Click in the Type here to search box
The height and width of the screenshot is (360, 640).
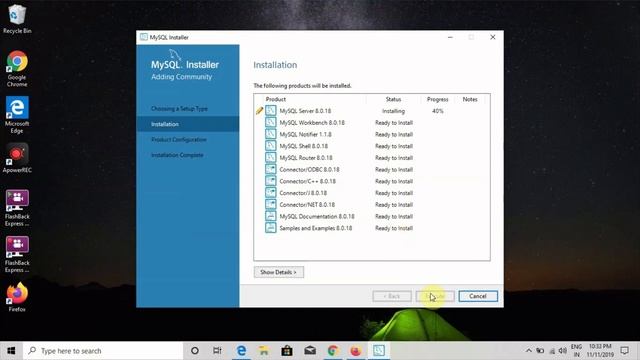tap(103, 351)
